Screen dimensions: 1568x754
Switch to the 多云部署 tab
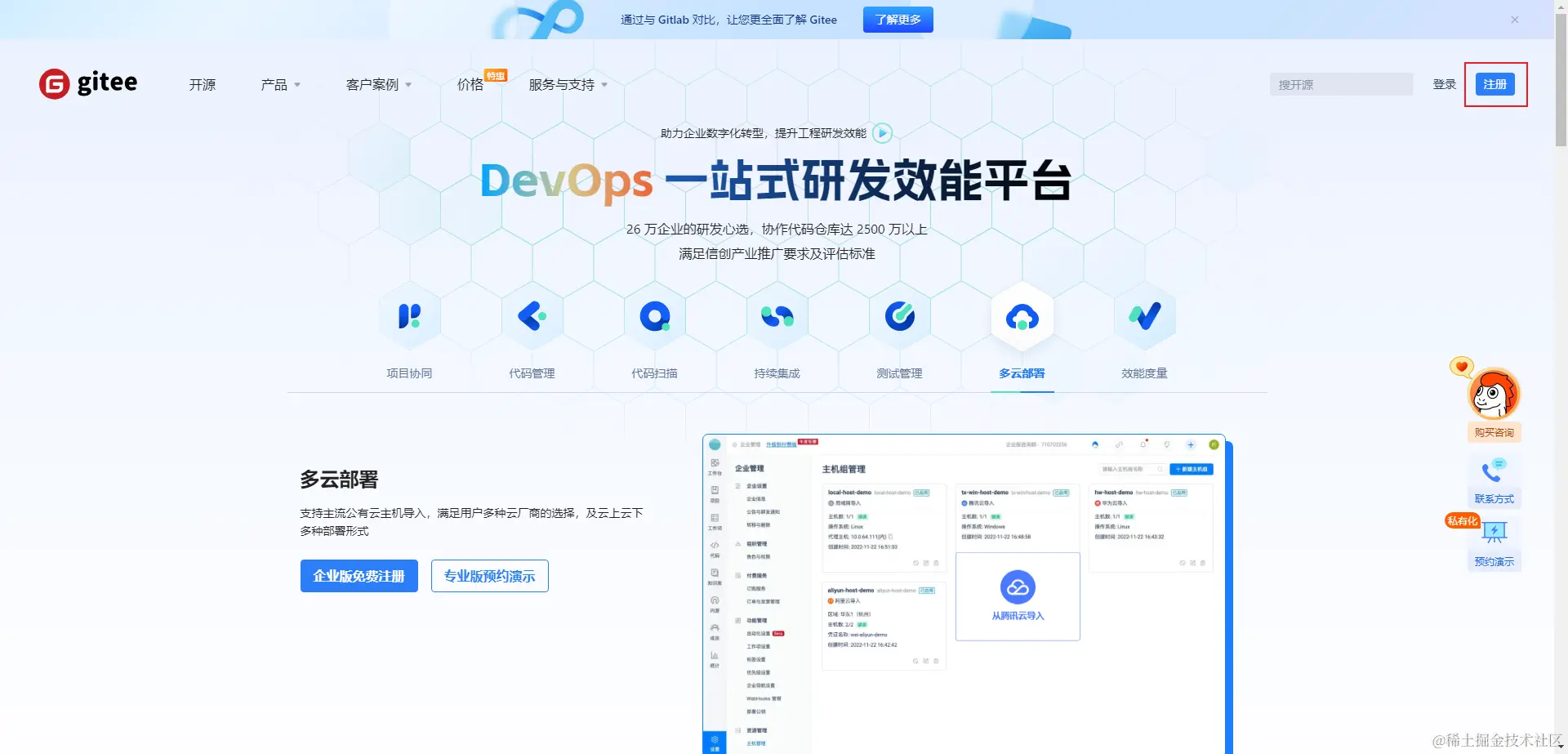[1022, 373]
